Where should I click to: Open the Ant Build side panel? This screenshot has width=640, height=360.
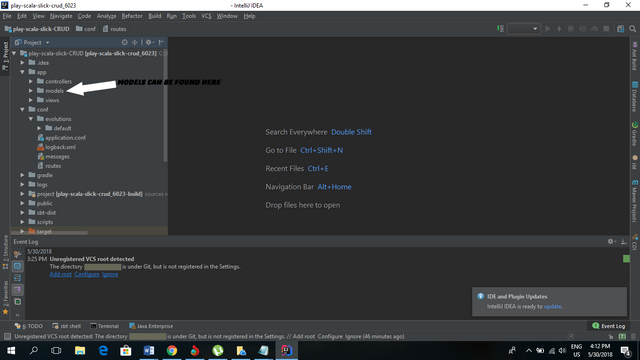[635, 56]
